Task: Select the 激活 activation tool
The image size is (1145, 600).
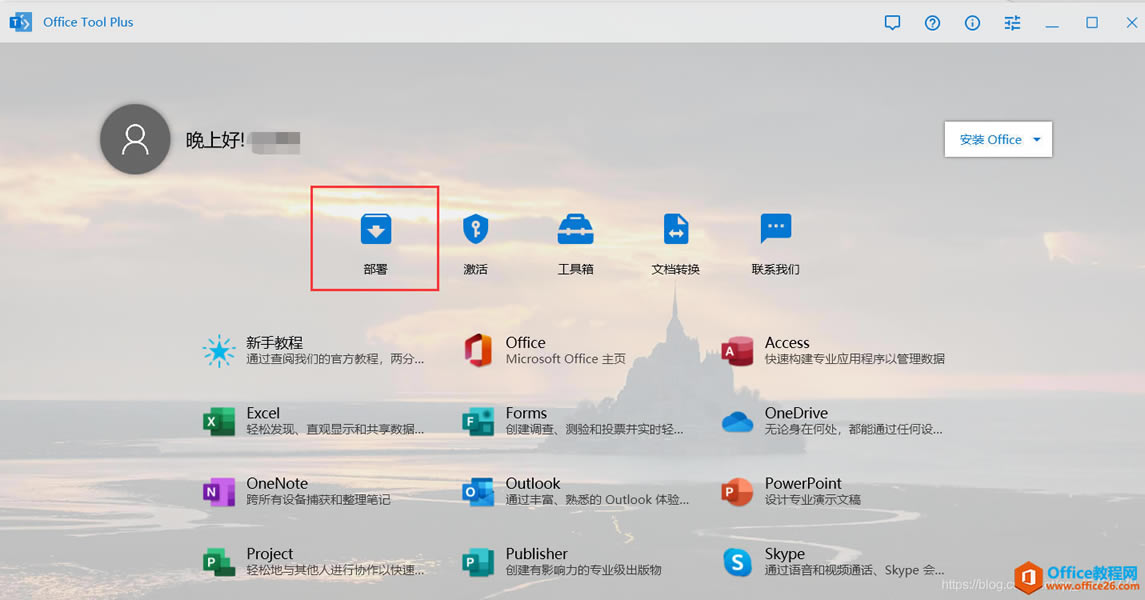Action: (475, 238)
